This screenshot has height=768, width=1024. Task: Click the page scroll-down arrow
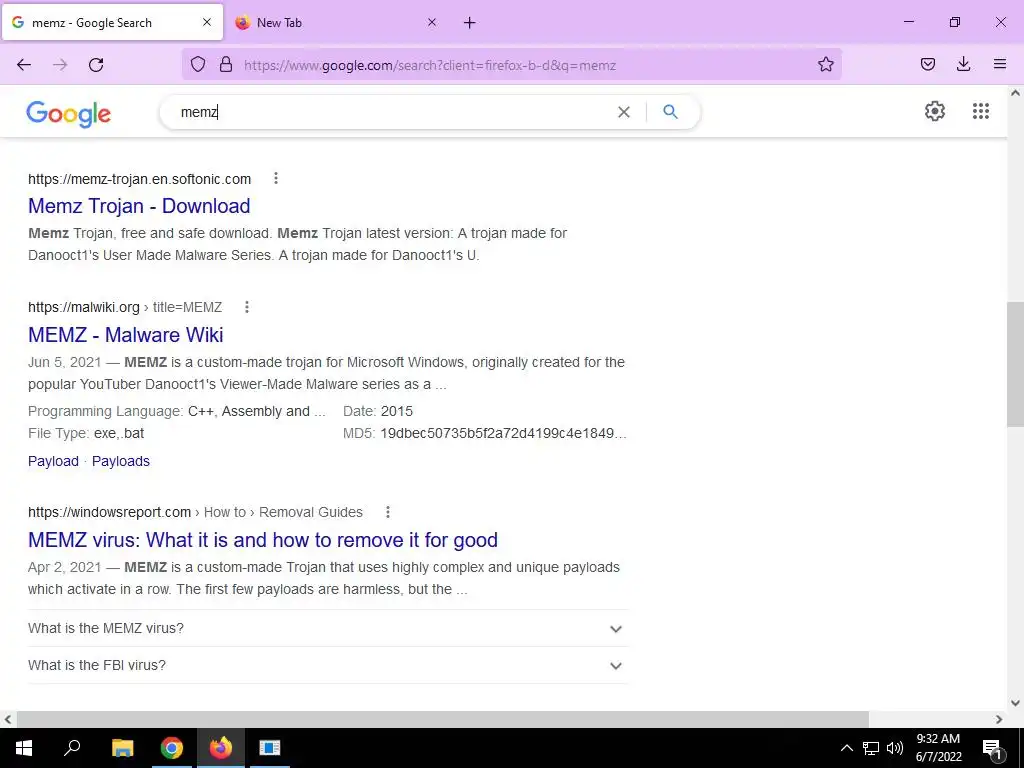pos(1015,703)
